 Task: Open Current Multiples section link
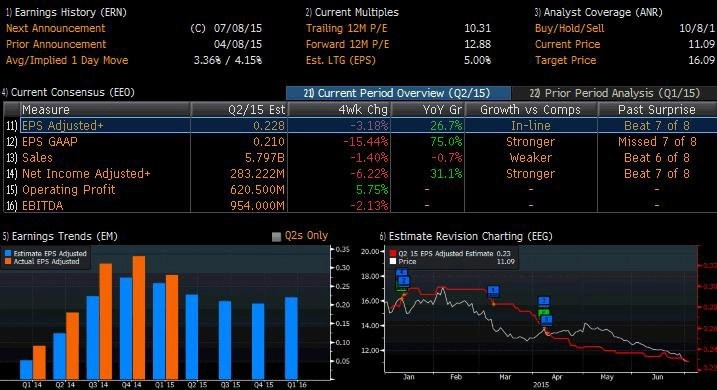352,12
